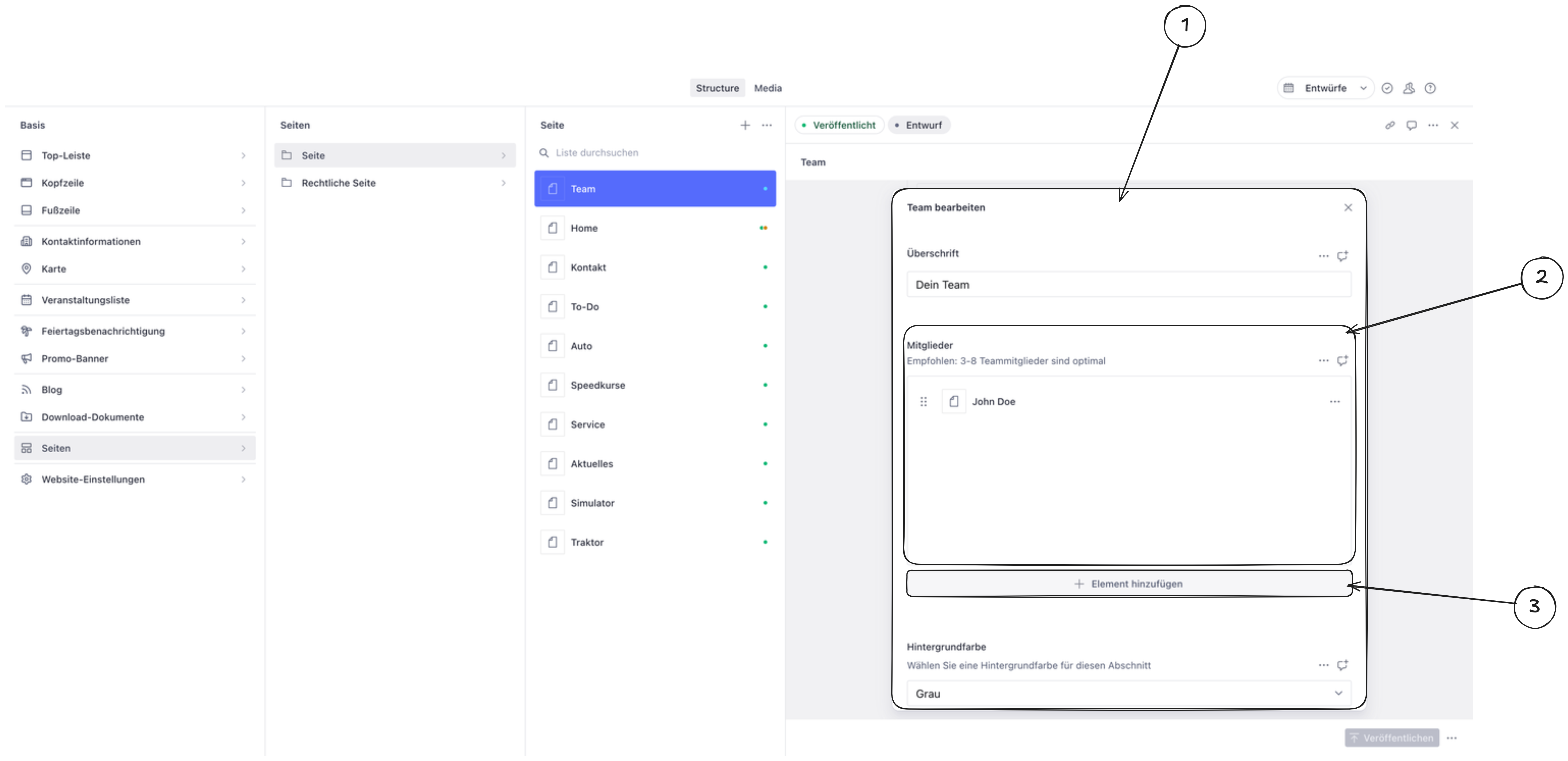The image size is (1568, 761).
Task: Click the user presence icon in top bar
Action: pos(1409,88)
